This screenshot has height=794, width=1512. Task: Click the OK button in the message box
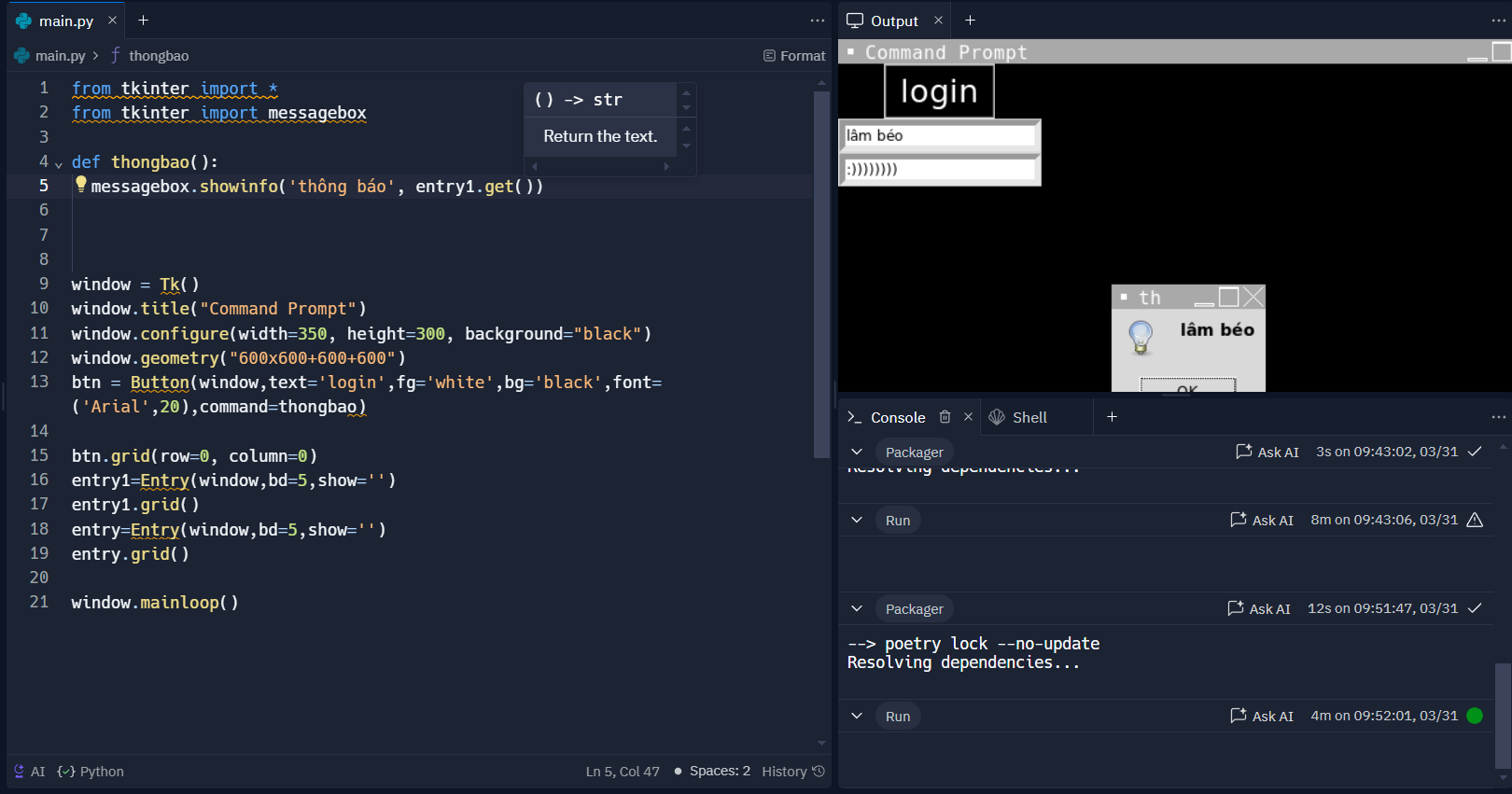[1188, 385]
